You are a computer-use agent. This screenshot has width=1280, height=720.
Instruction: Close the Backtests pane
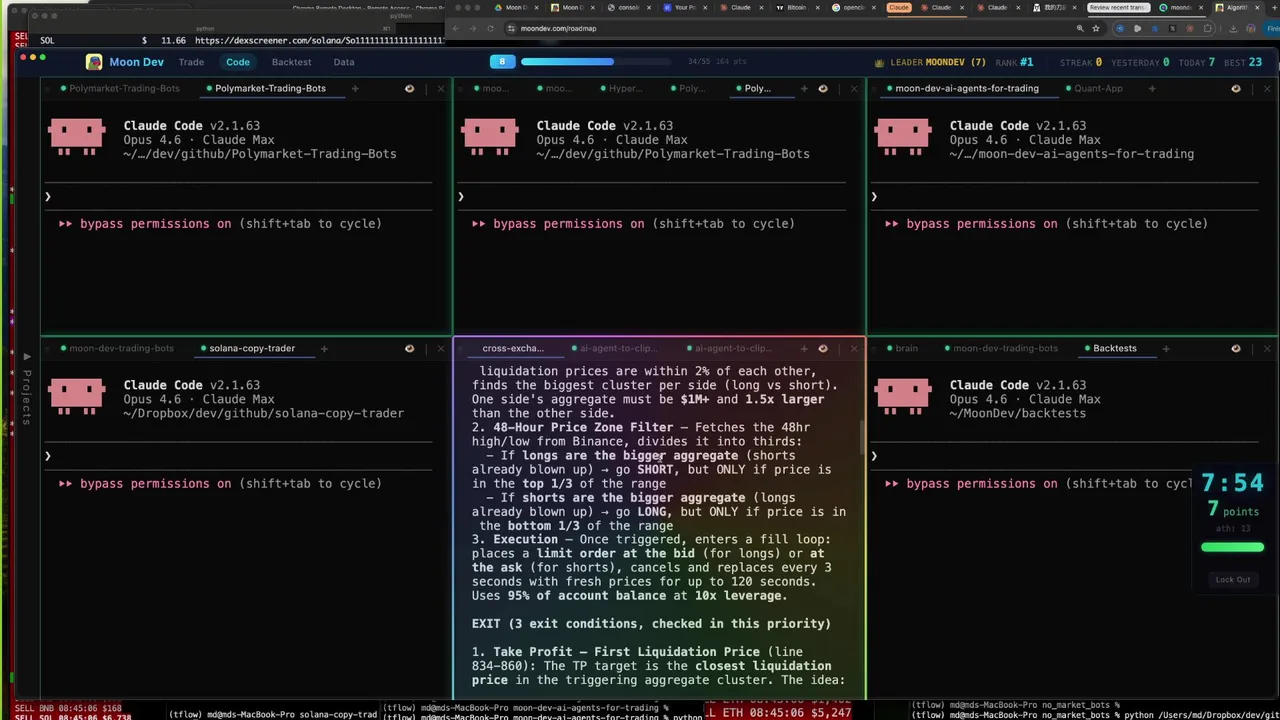1267,348
